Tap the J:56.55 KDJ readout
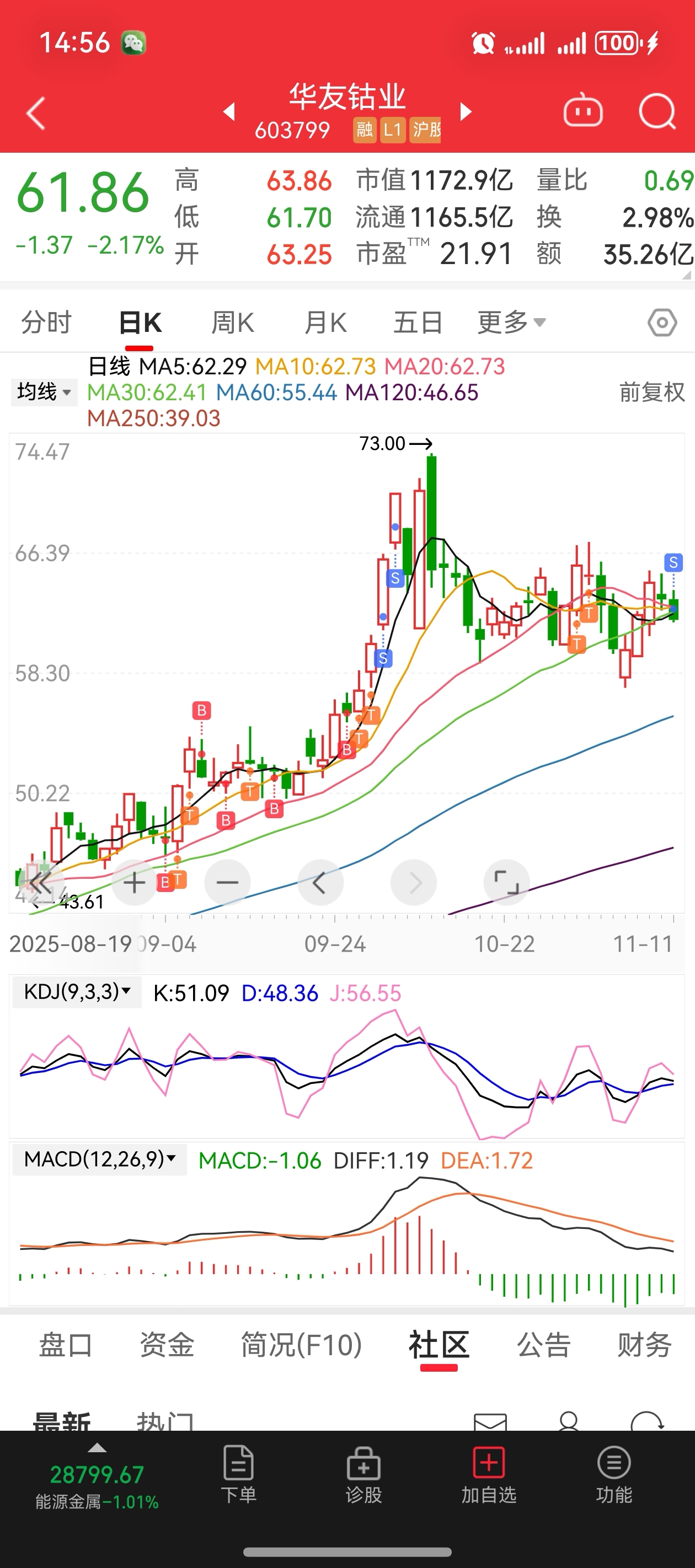Viewport: 695px width, 1568px height. [366, 993]
